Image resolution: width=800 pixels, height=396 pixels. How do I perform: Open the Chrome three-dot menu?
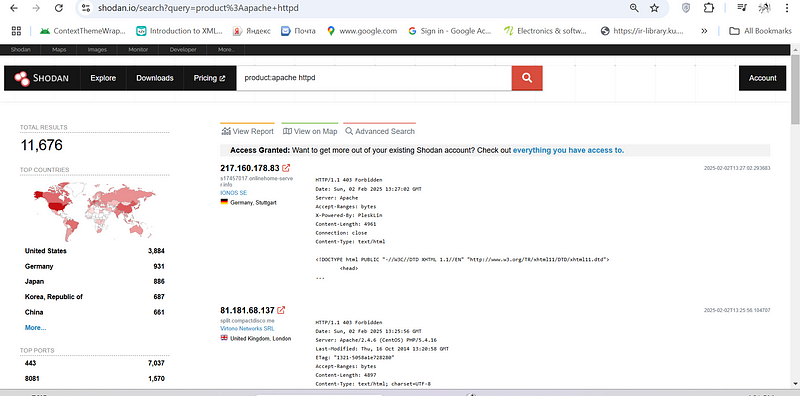(786, 8)
